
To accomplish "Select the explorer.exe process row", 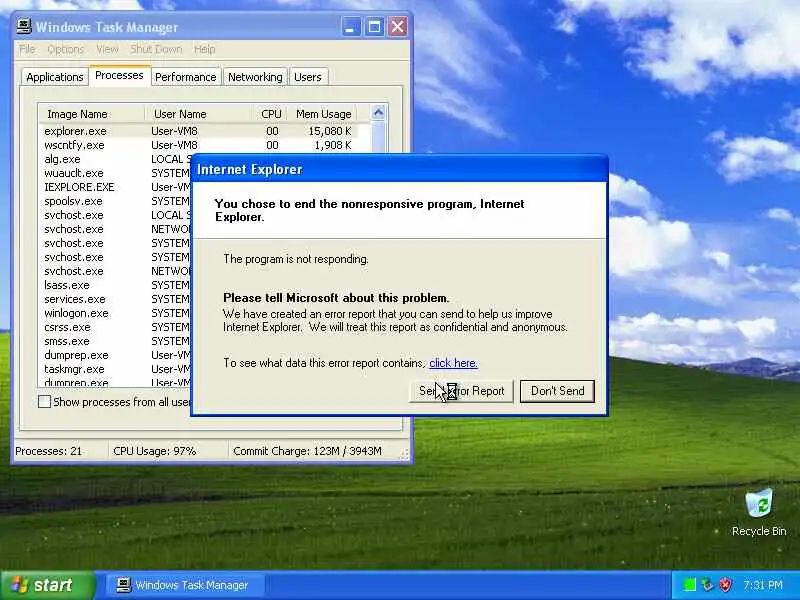I will 199,131.
